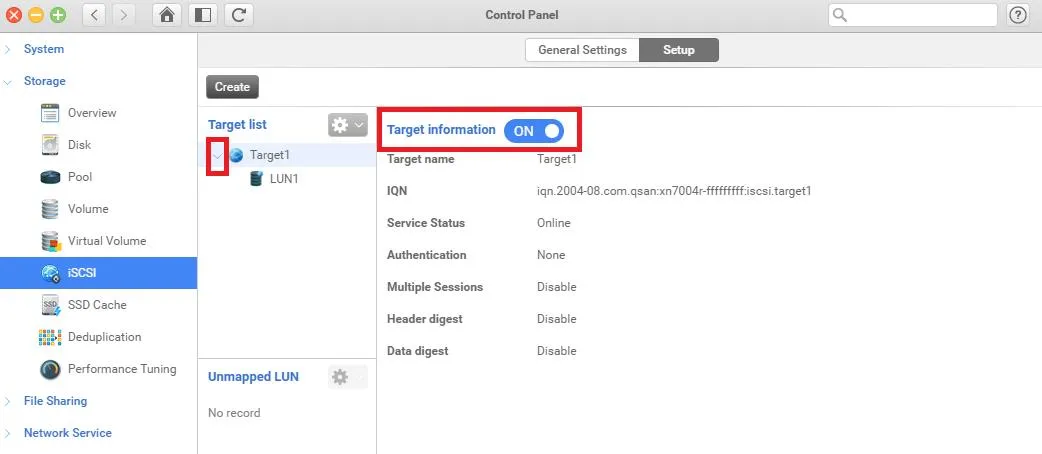
Task: Switch to the General Settings tab
Action: click(582, 50)
